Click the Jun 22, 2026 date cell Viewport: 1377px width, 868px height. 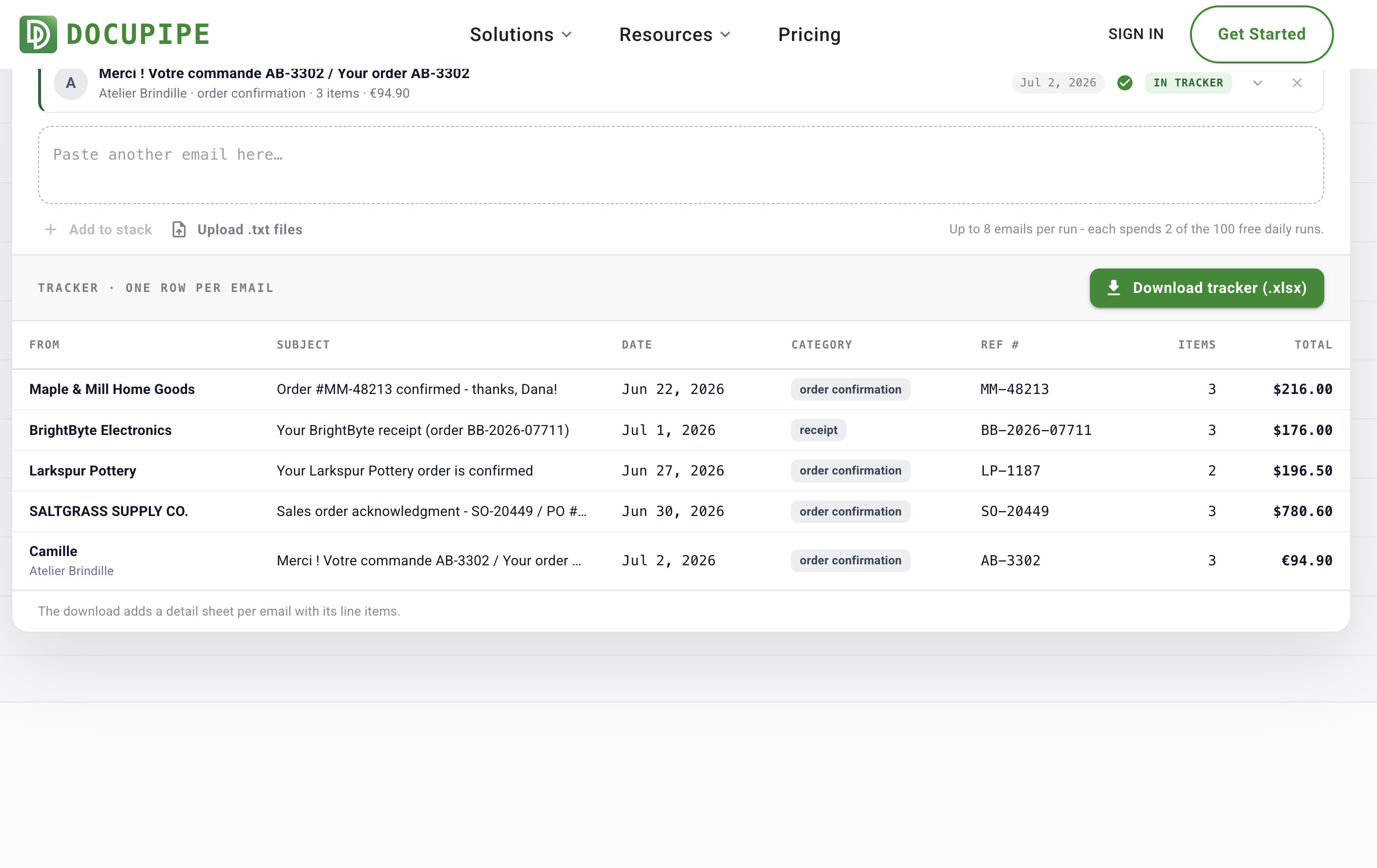click(672, 390)
